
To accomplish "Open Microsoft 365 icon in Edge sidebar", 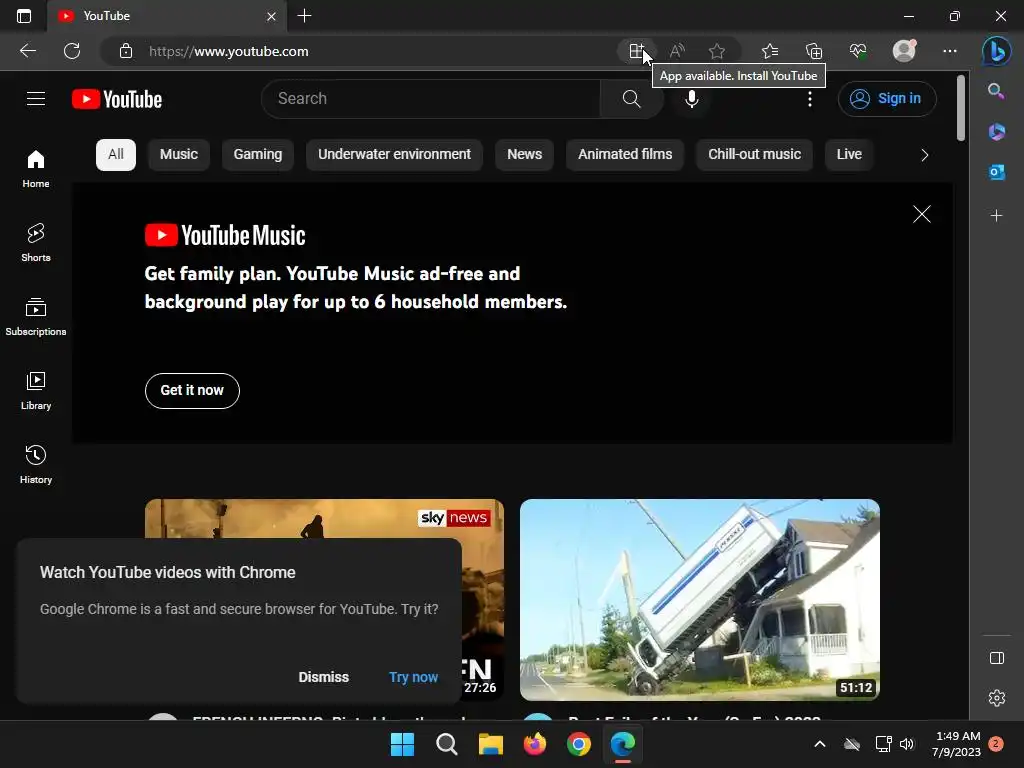I will click(996, 132).
